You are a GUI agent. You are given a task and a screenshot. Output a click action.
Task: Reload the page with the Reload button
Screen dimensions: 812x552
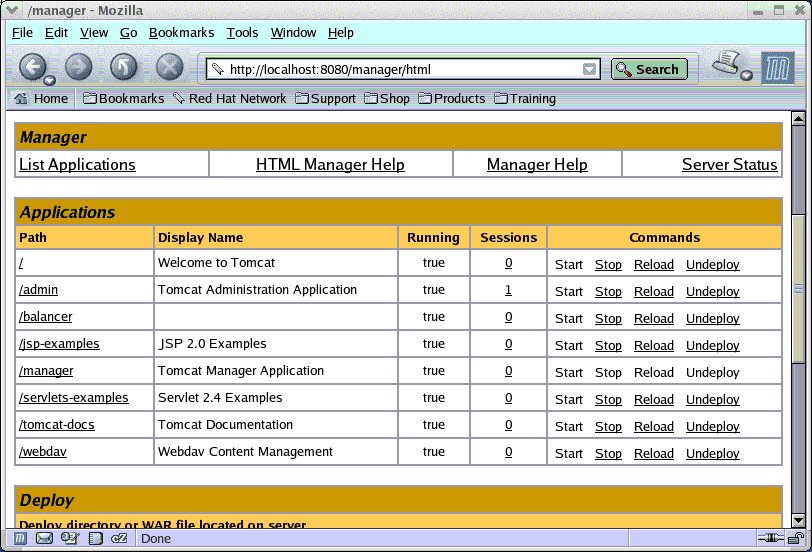(124, 67)
